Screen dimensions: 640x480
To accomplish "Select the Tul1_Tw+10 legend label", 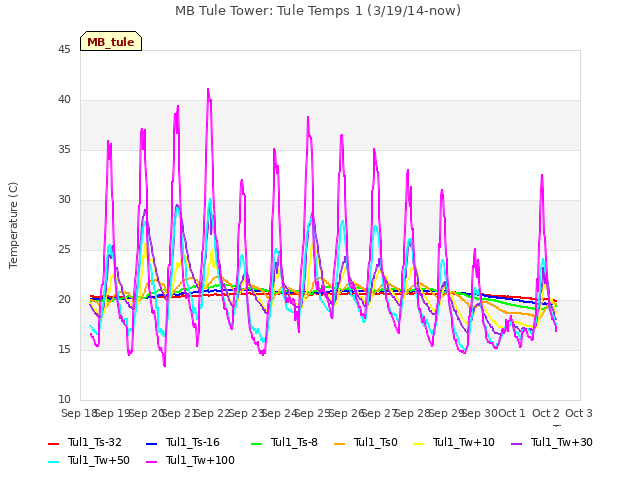I will [x=464, y=442].
